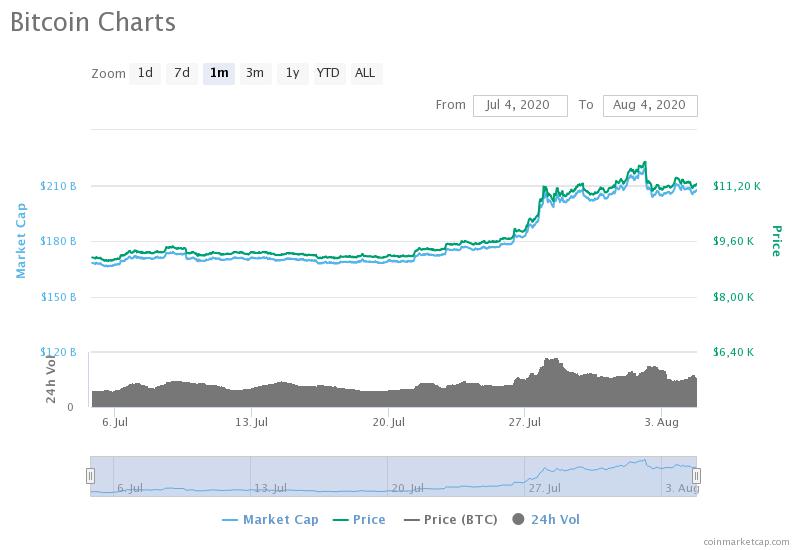This screenshot has height=550, width=800.
Task: Grab the left navigator range handle
Action: [x=90, y=476]
